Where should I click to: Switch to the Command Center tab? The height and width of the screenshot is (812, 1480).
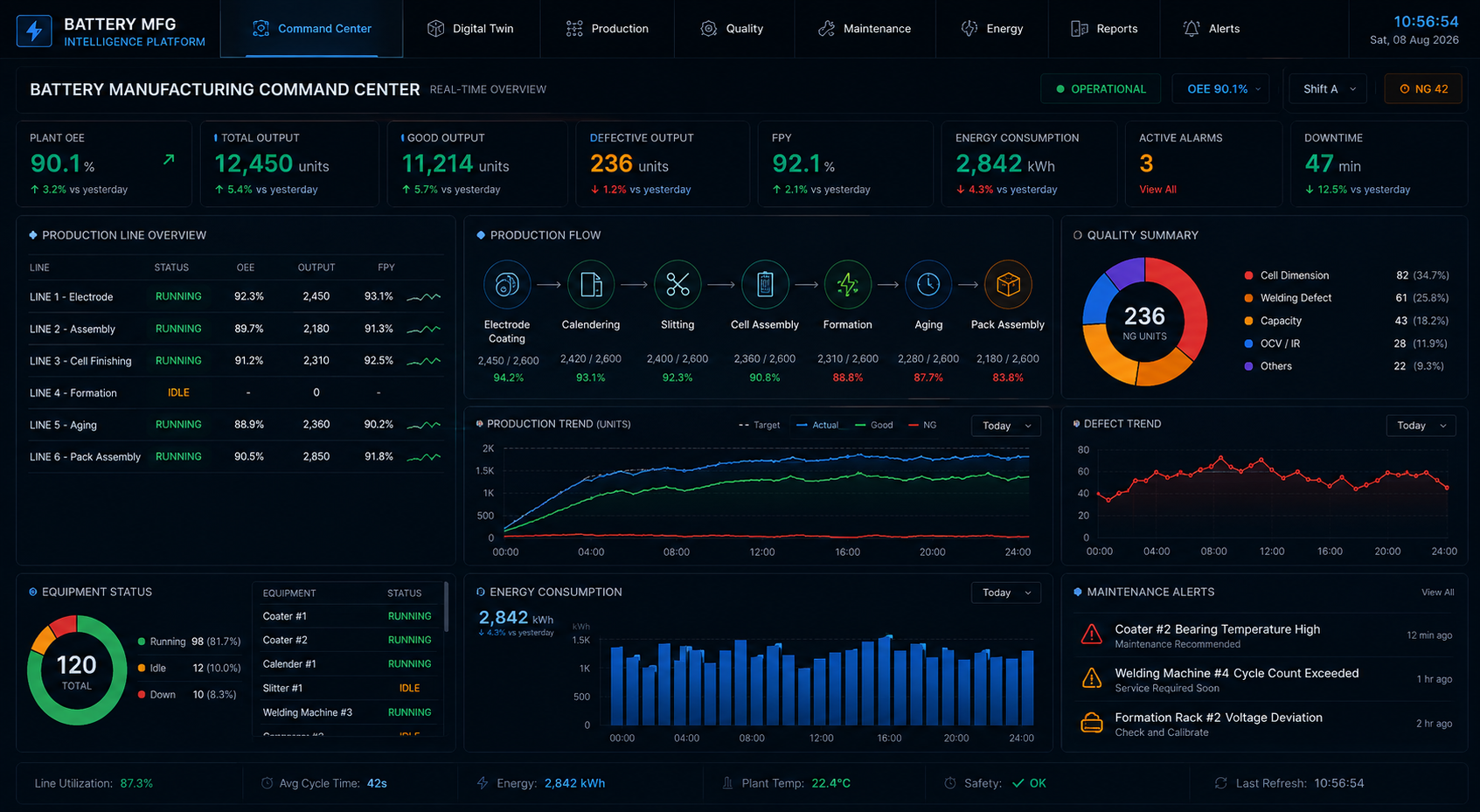[312, 29]
